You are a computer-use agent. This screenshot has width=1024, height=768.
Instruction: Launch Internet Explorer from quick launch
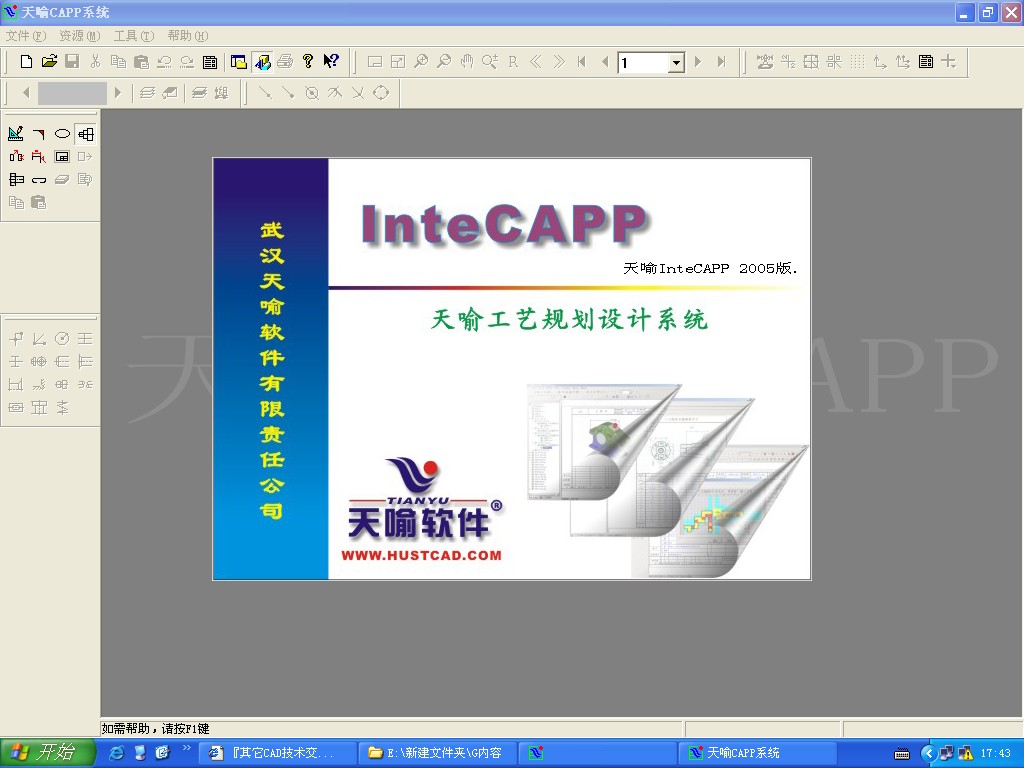click(116, 753)
